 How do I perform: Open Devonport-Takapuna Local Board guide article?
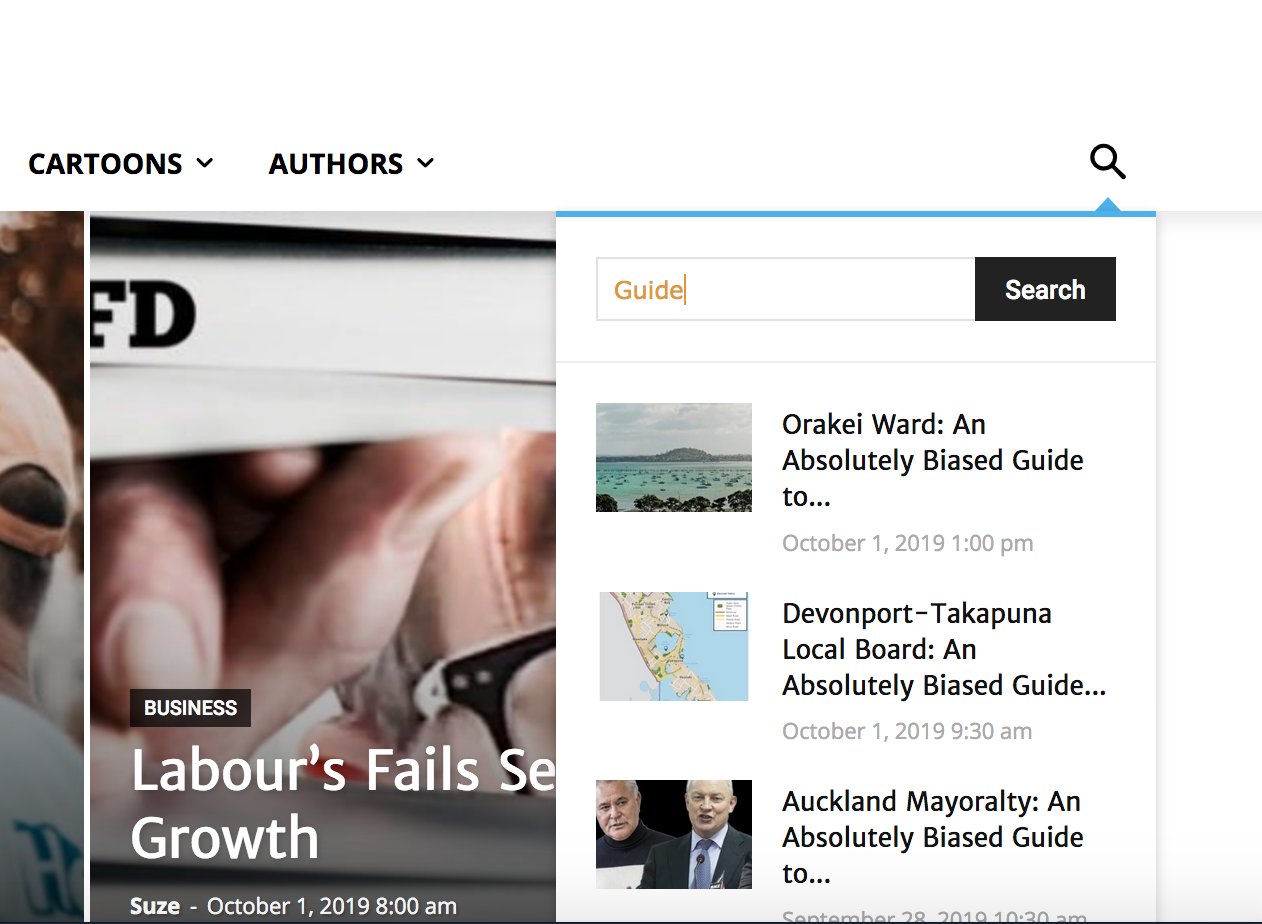(944, 649)
